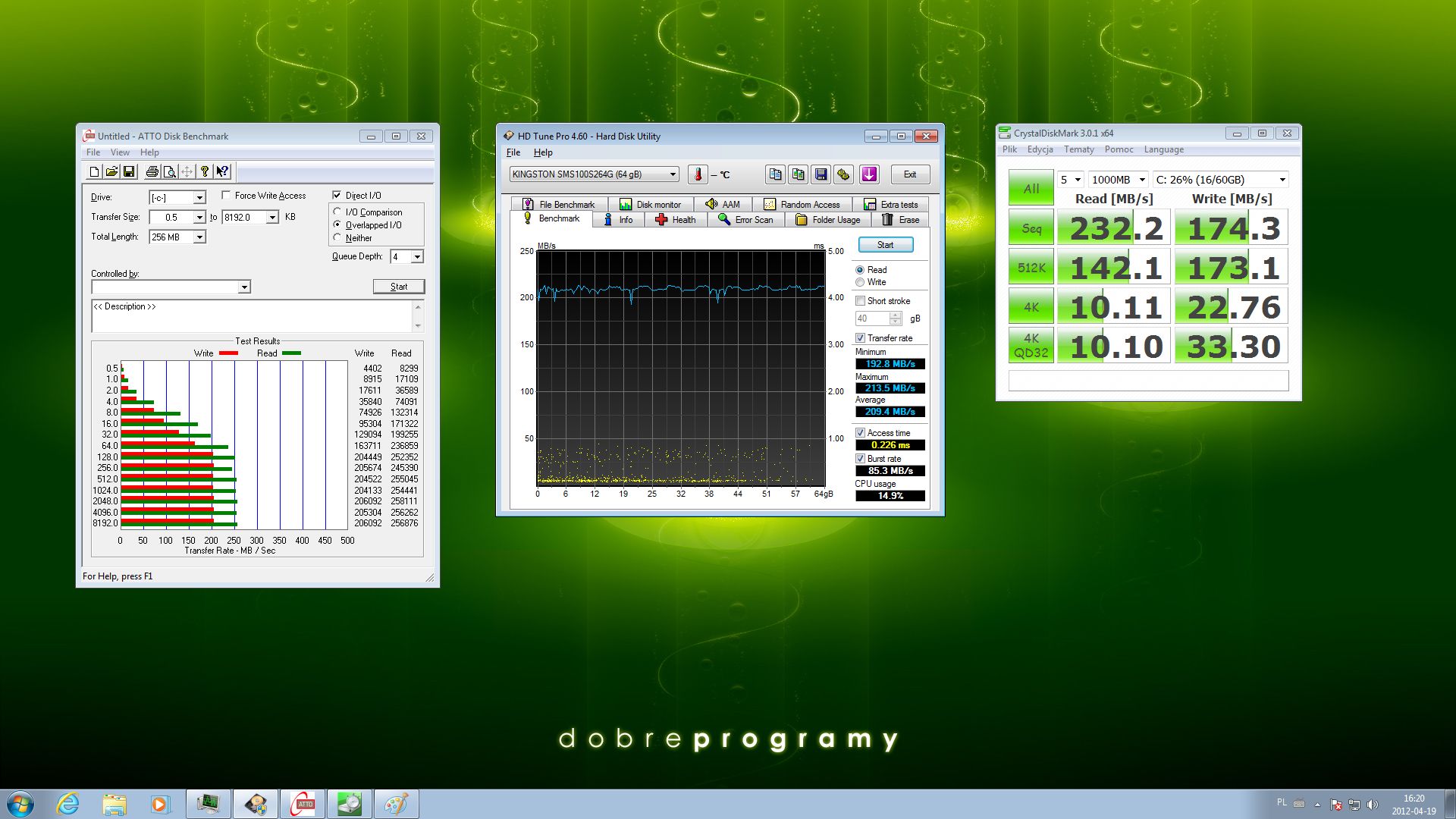Run the Seq test in CrystalDiskMark

coord(1031,228)
